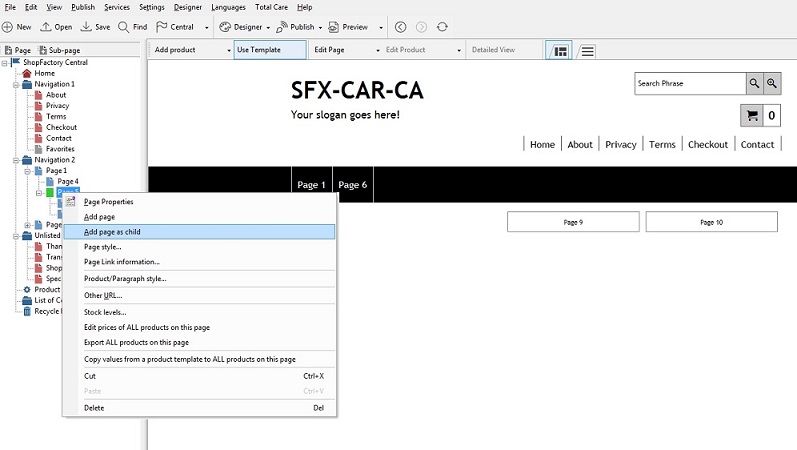Click the Use Template button
Image resolution: width=797 pixels, height=450 pixels.
tap(270, 50)
